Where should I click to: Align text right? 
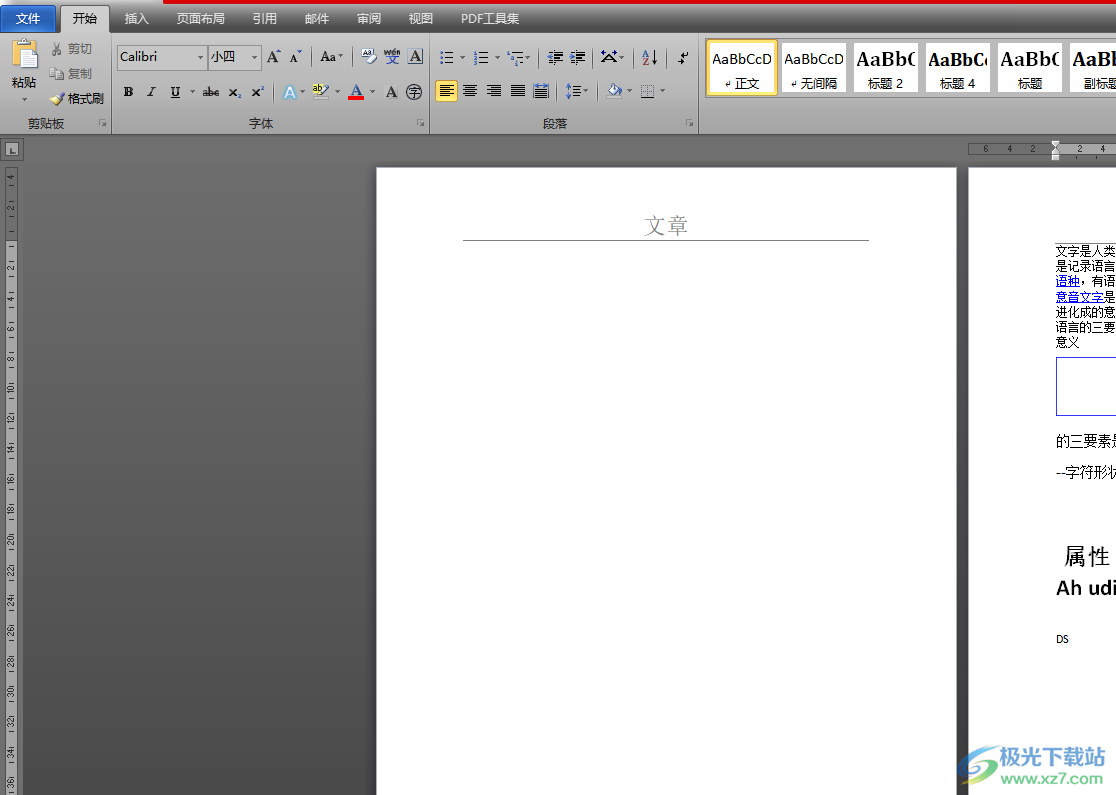click(493, 90)
